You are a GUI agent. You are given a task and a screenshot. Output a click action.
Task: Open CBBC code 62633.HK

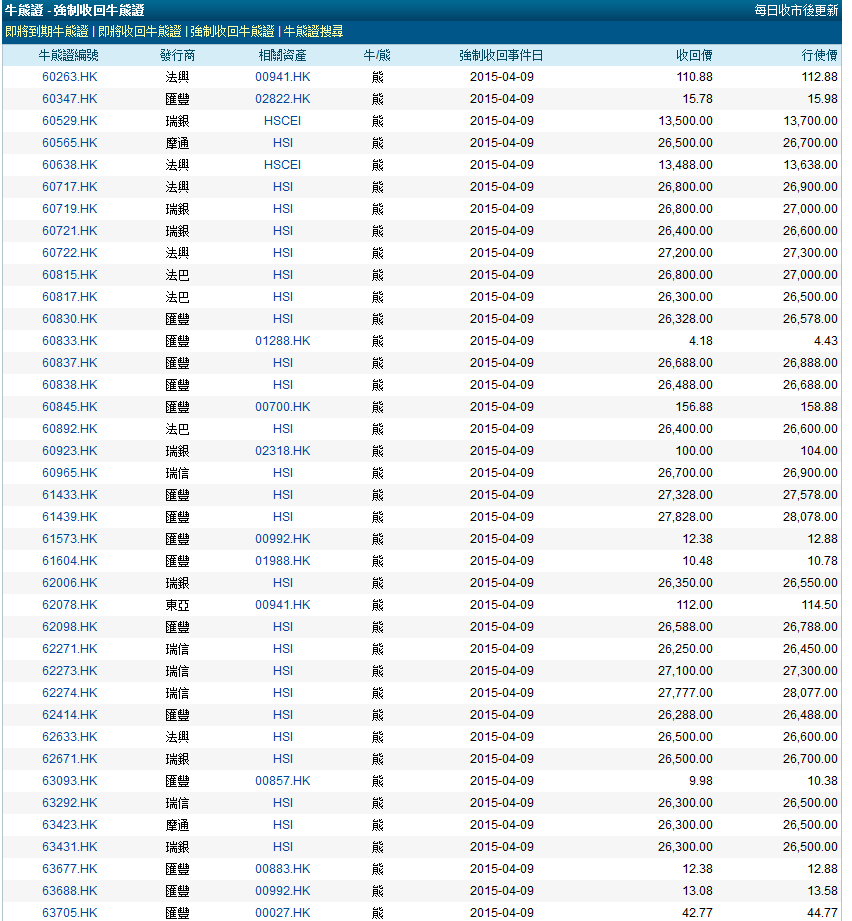70,737
